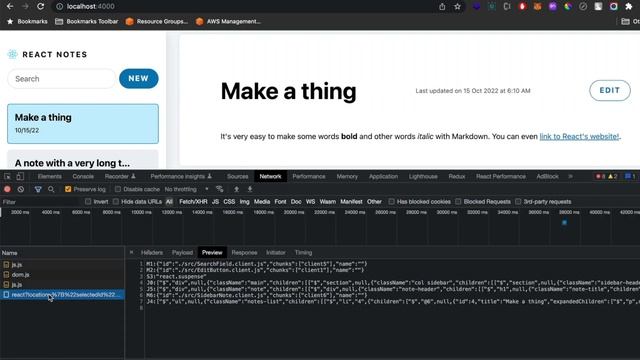Clear the network log
This screenshot has width=640, height=360.
21,189
